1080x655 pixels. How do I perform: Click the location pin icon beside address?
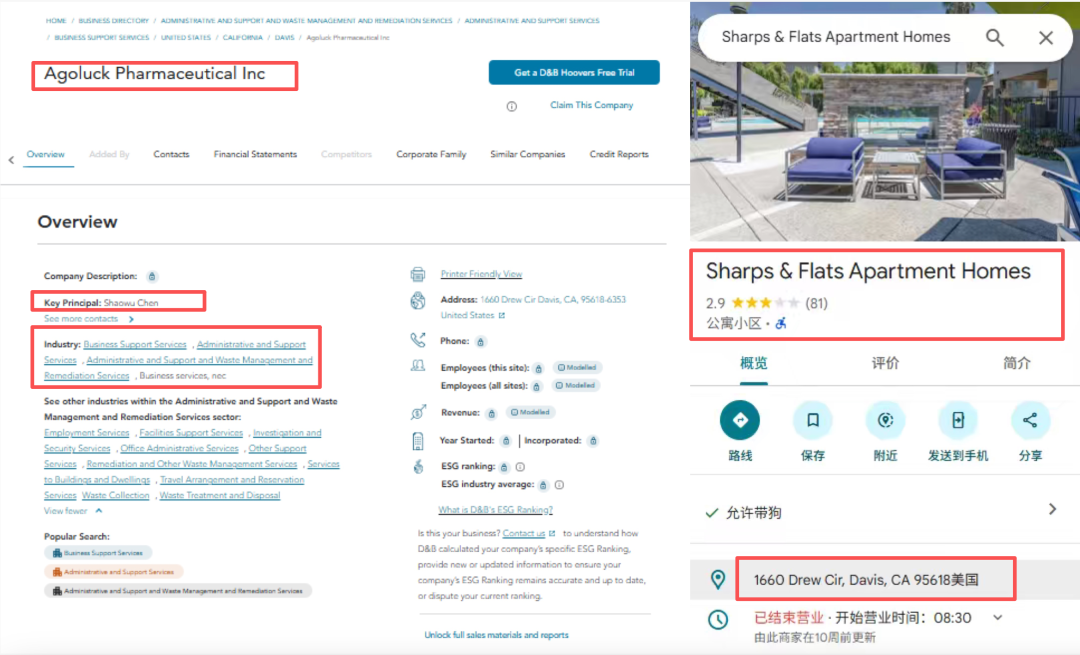pos(718,580)
